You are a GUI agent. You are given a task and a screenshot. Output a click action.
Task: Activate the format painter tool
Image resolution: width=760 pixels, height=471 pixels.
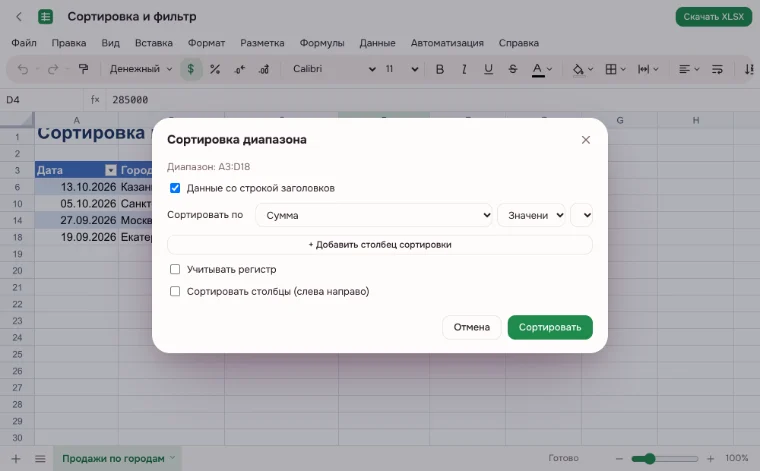point(83,69)
